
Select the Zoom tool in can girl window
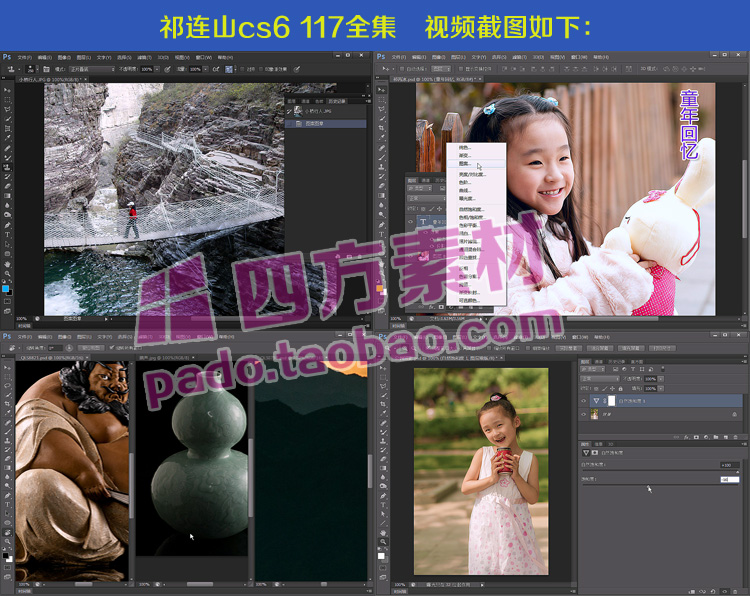click(382, 541)
